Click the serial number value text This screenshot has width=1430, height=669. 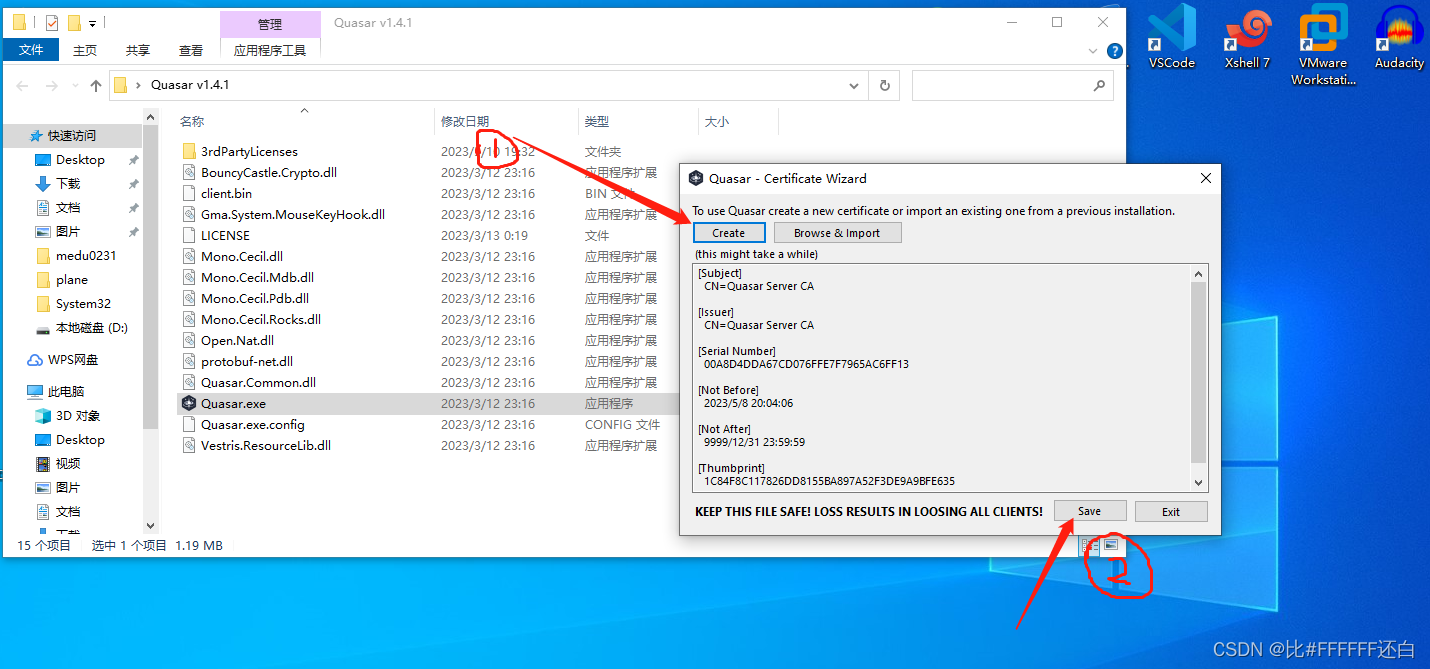point(806,364)
